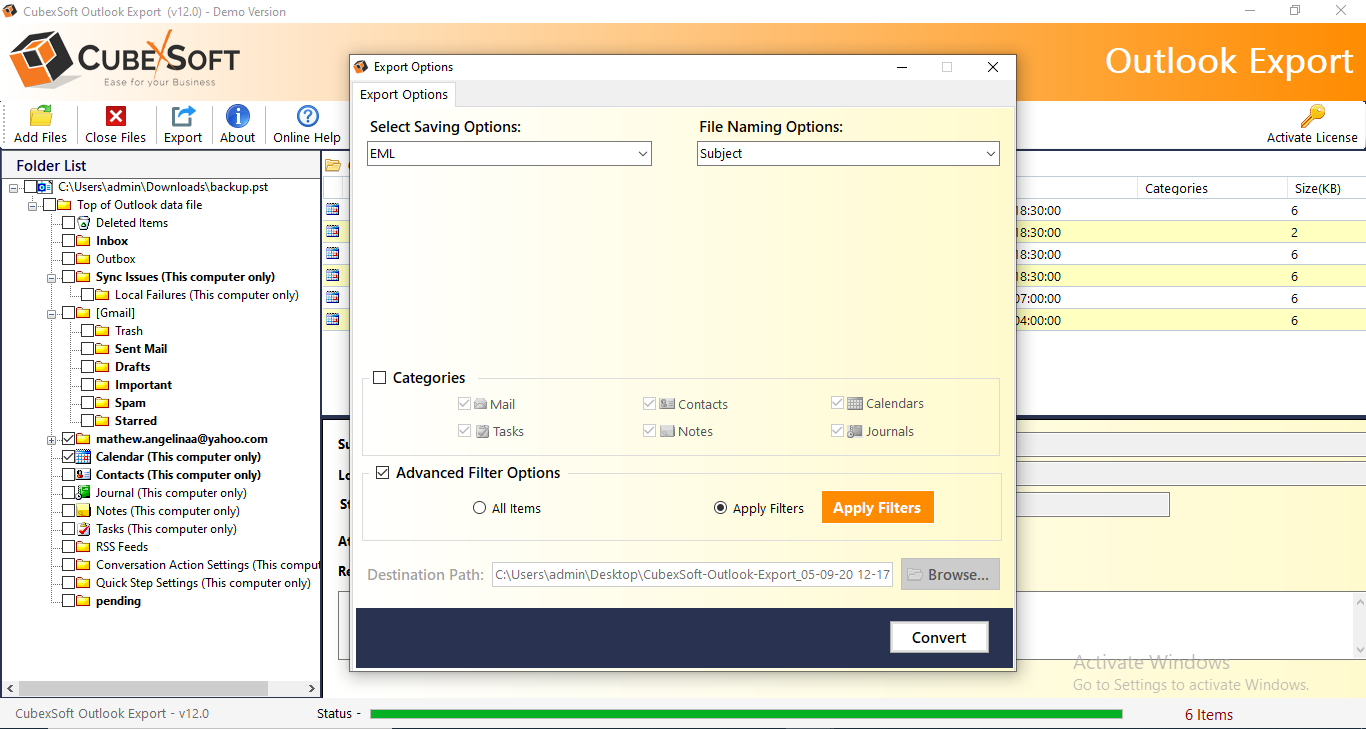The image size is (1366, 729).
Task: Click the Starred folder icon
Action: [x=103, y=421]
